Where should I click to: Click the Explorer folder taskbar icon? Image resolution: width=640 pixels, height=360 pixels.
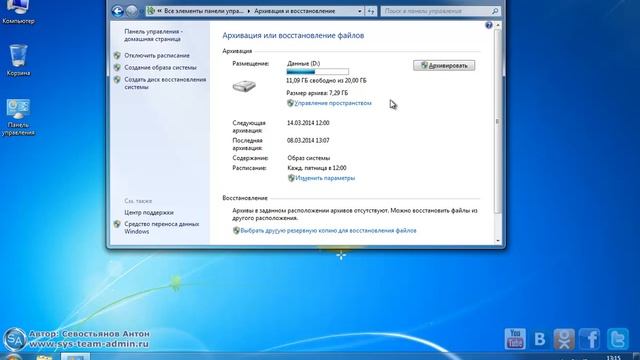[44, 357]
